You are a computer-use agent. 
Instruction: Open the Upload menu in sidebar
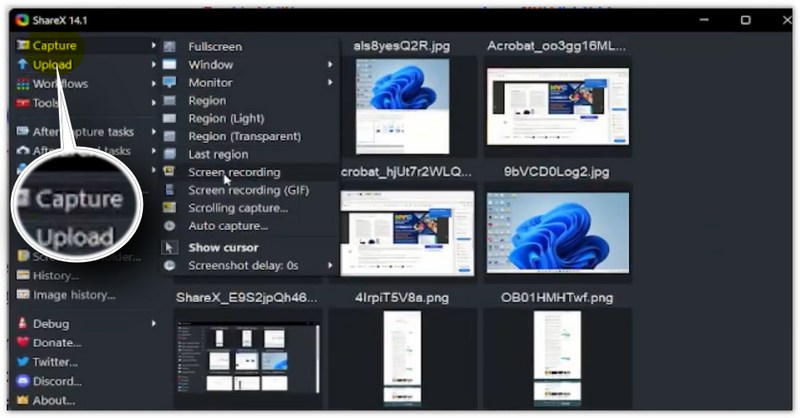pos(53,65)
